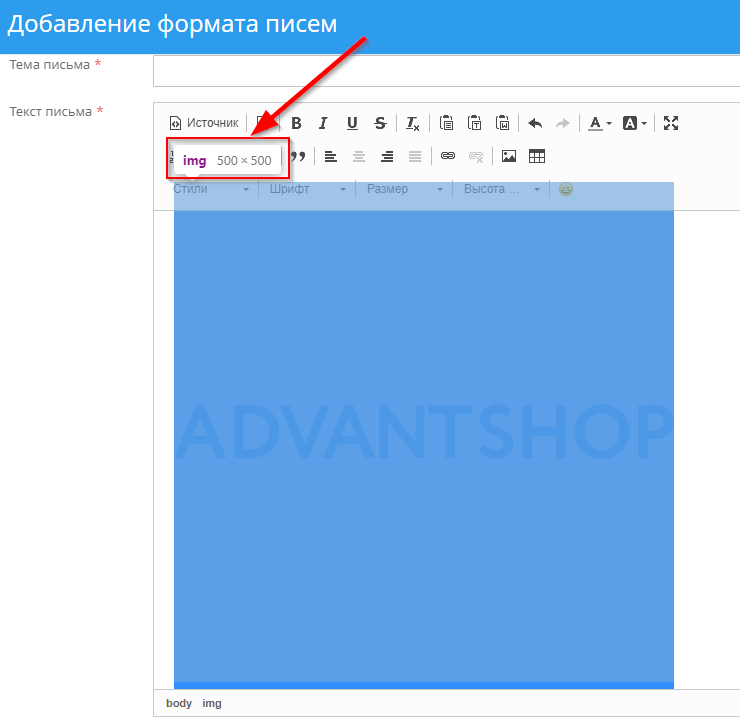Switch to Источник source view
Viewport: 740px width, 717px height.
[x=204, y=123]
